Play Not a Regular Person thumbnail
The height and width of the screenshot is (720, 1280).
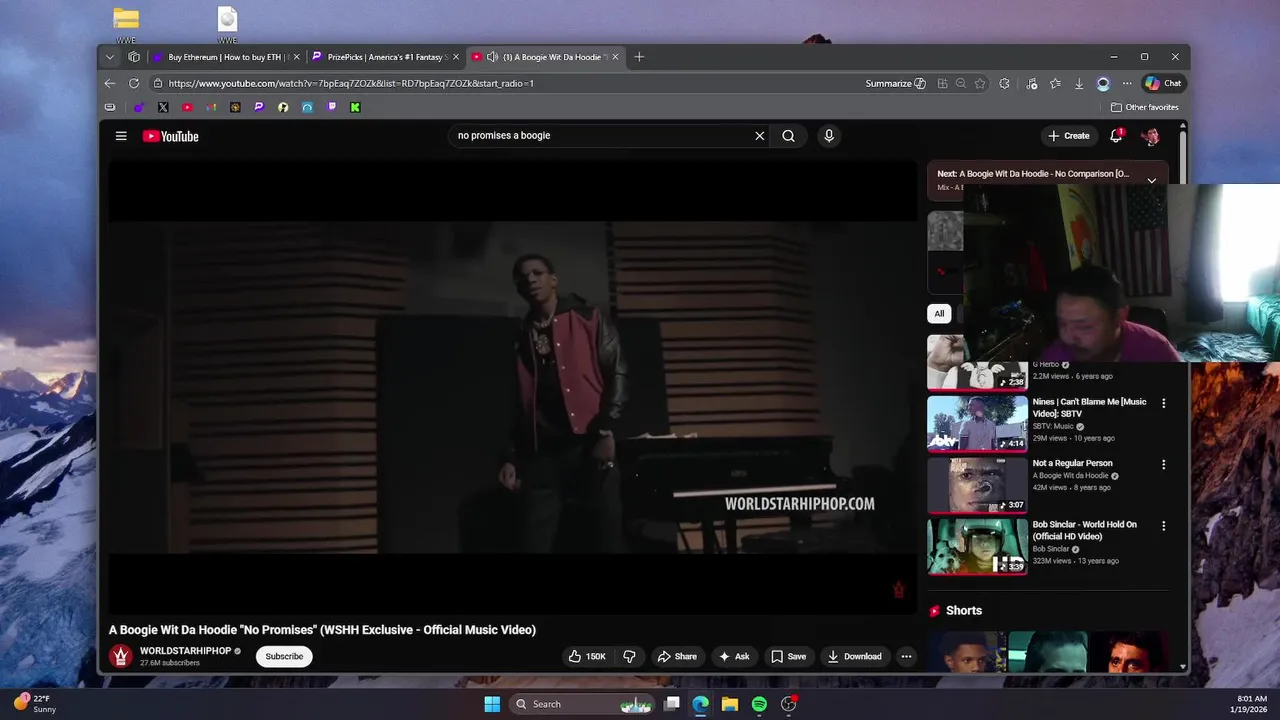(x=977, y=484)
